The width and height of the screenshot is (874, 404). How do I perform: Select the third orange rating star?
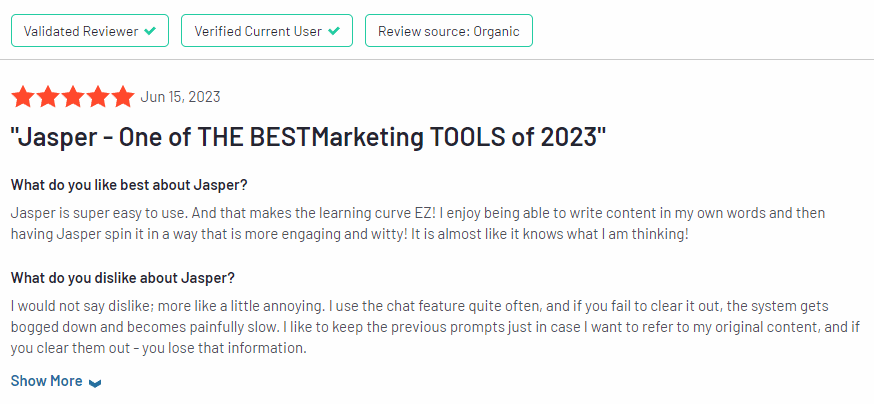click(x=73, y=97)
